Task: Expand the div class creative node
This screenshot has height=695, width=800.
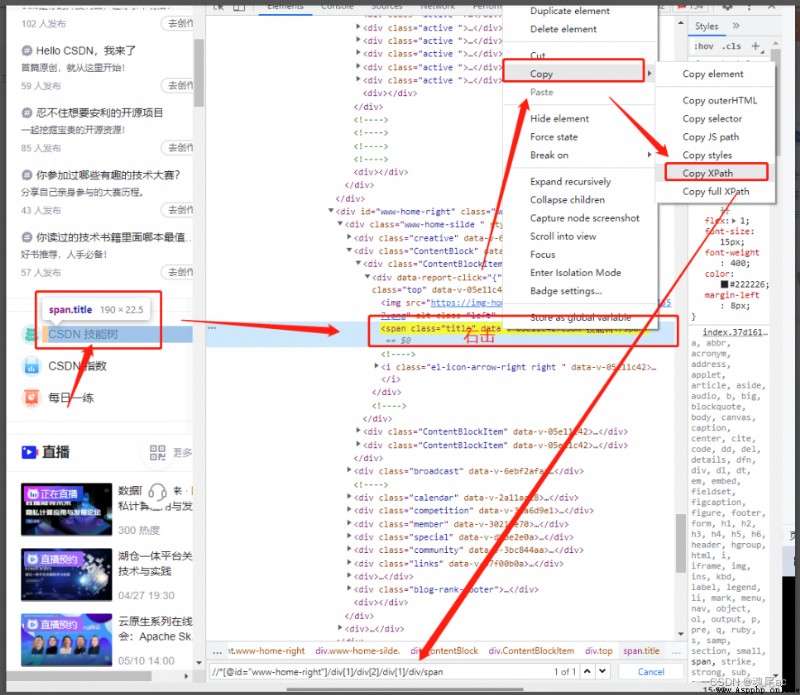Action: coord(349,237)
